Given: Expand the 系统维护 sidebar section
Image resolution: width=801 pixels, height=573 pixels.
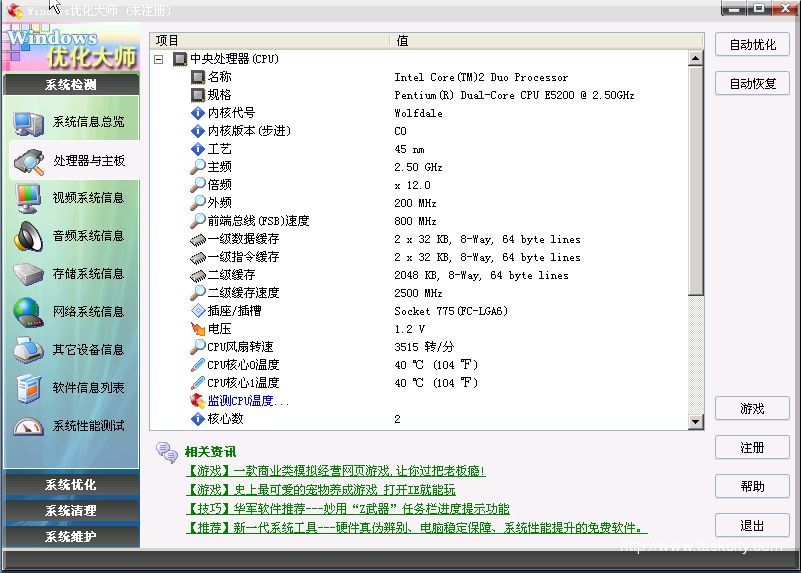Looking at the screenshot, I should point(70,537).
